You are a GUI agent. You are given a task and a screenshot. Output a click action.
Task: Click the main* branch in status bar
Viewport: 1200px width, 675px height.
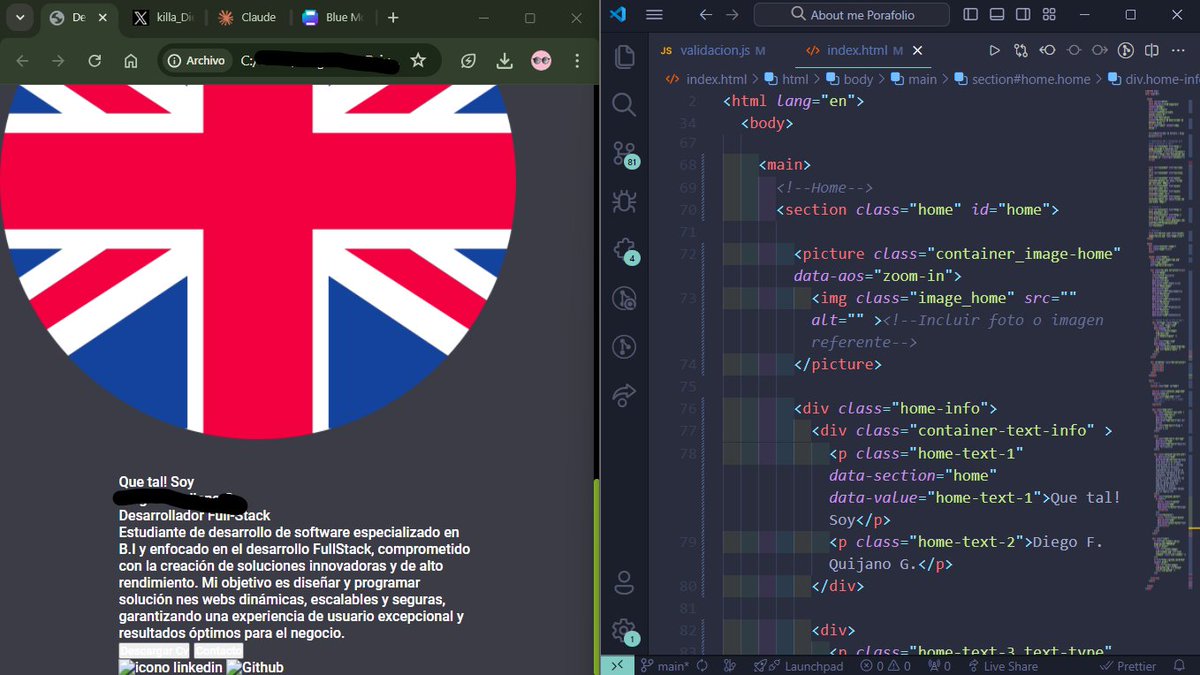(664, 666)
